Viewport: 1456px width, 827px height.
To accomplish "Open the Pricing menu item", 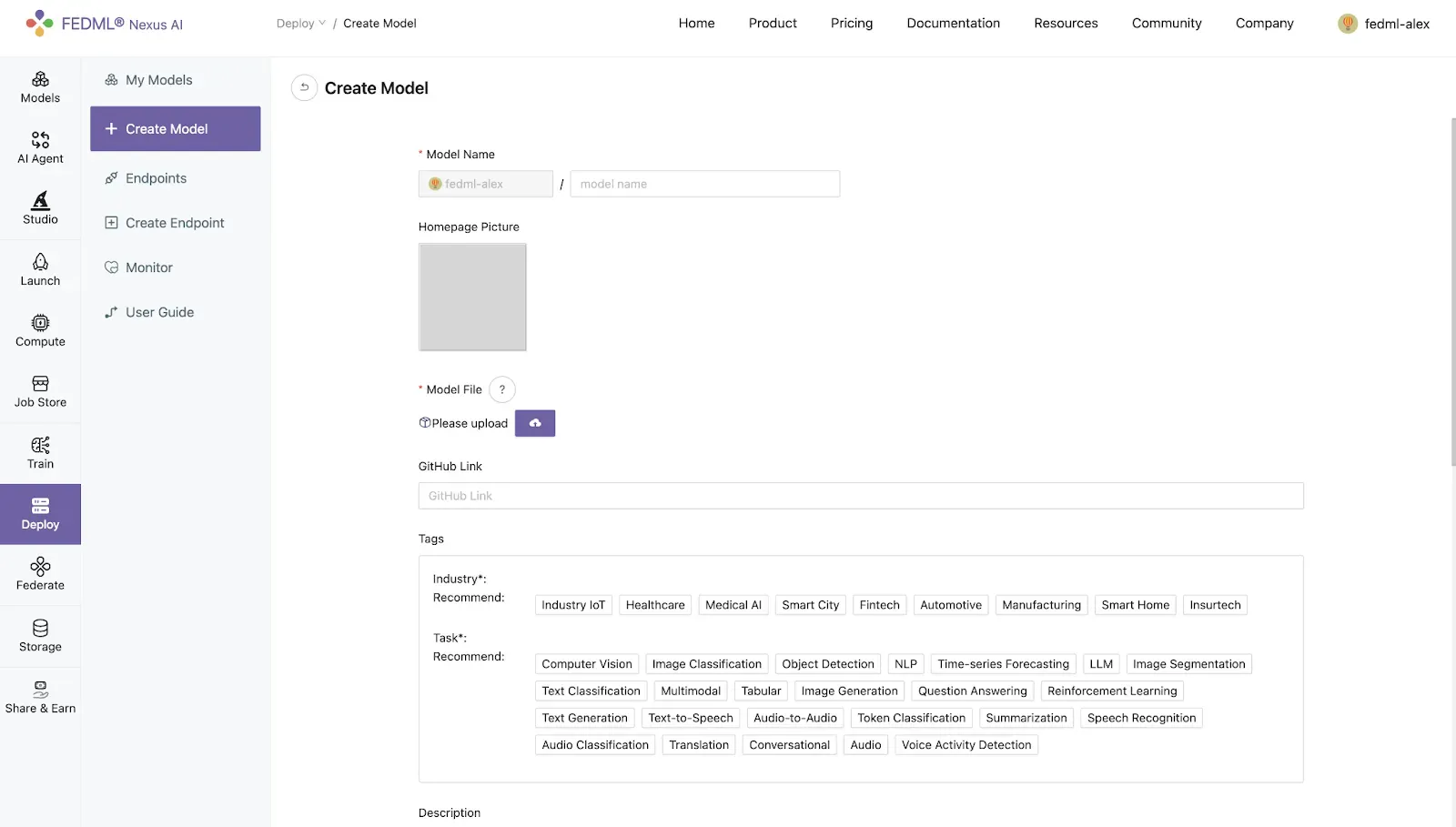I will click(852, 24).
